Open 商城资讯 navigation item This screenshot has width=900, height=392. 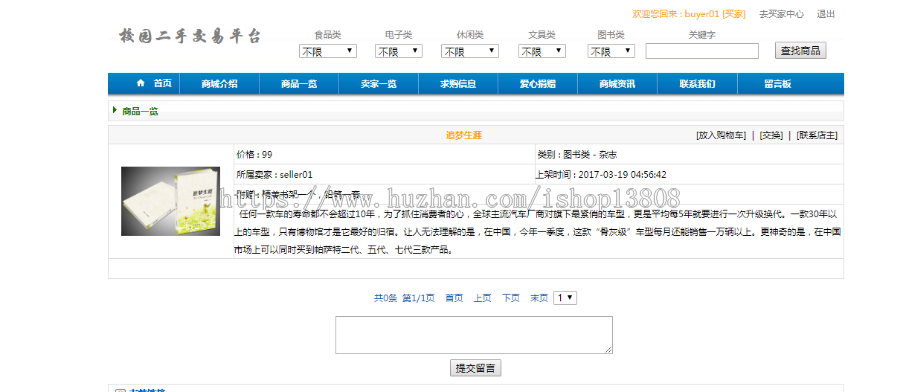[618, 84]
